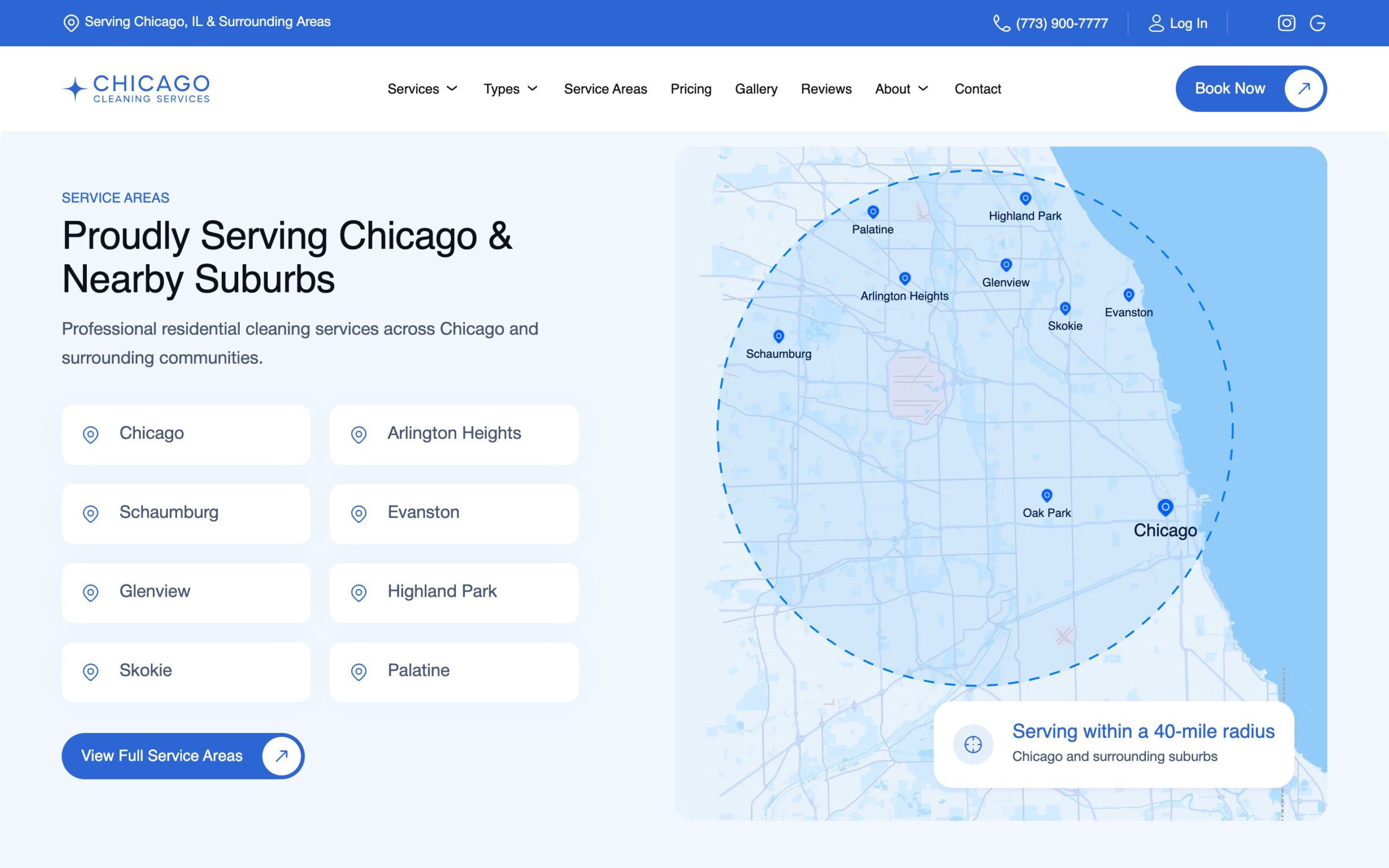Screen dimensions: 1389x868
Task: Click the arrow circle in Book Now
Action: pos(1303,88)
